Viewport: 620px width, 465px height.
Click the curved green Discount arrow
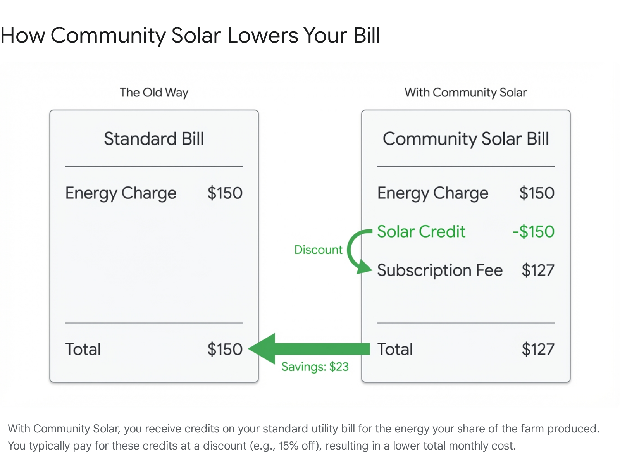click(359, 251)
